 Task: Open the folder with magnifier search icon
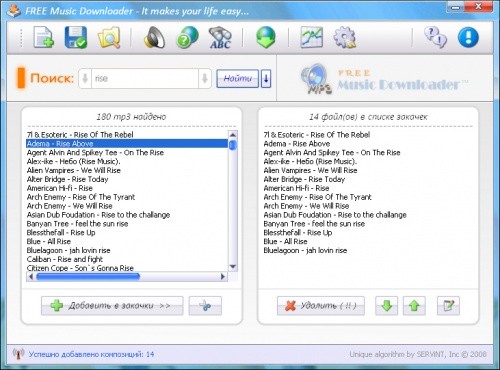click(109, 37)
